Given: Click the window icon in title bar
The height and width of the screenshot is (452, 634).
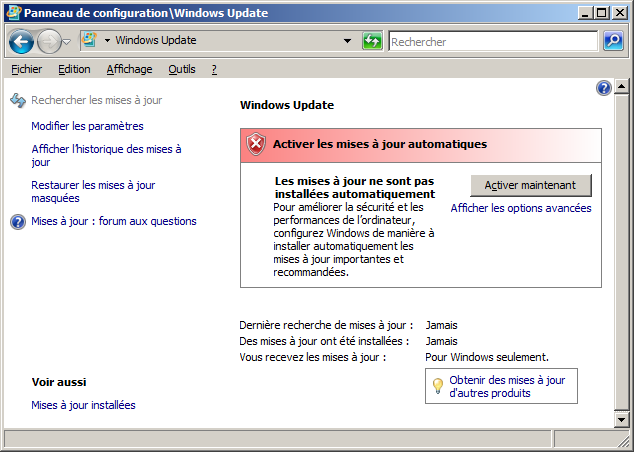Looking at the screenshot, I should [14, 13].
